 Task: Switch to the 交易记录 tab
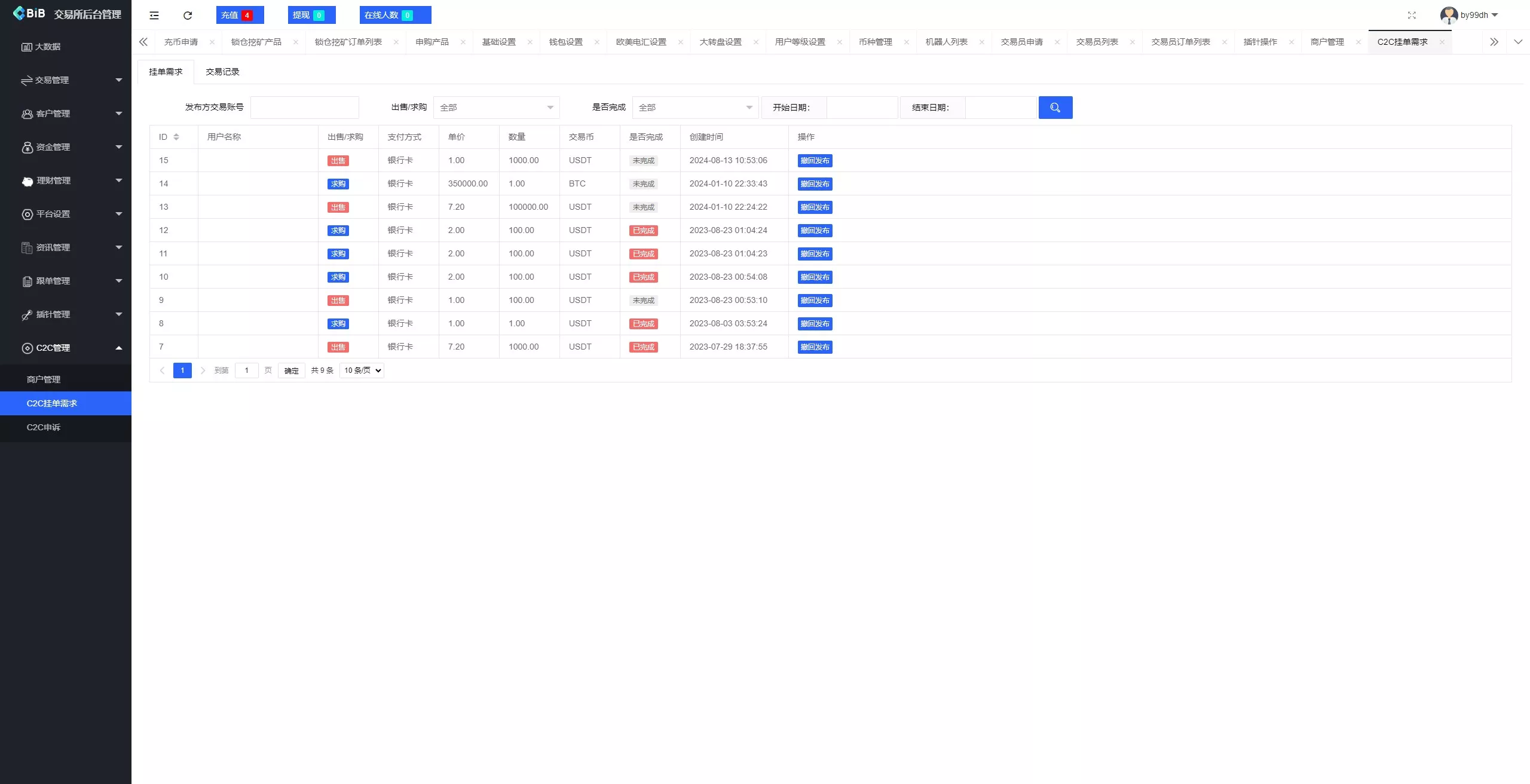[222, 71]
